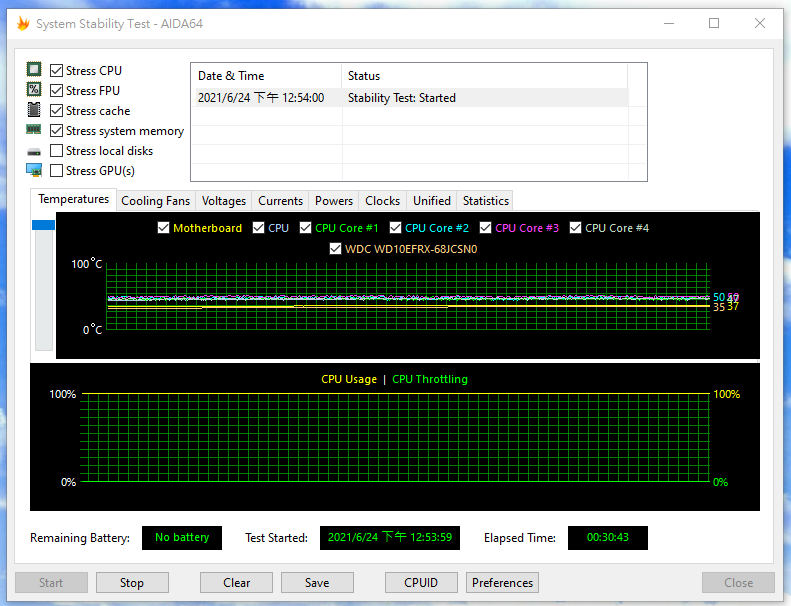Image resolution: width=791 pixels, height=606 pixels.
Task: Open Preferences dialog
Action: click(502, 583)
